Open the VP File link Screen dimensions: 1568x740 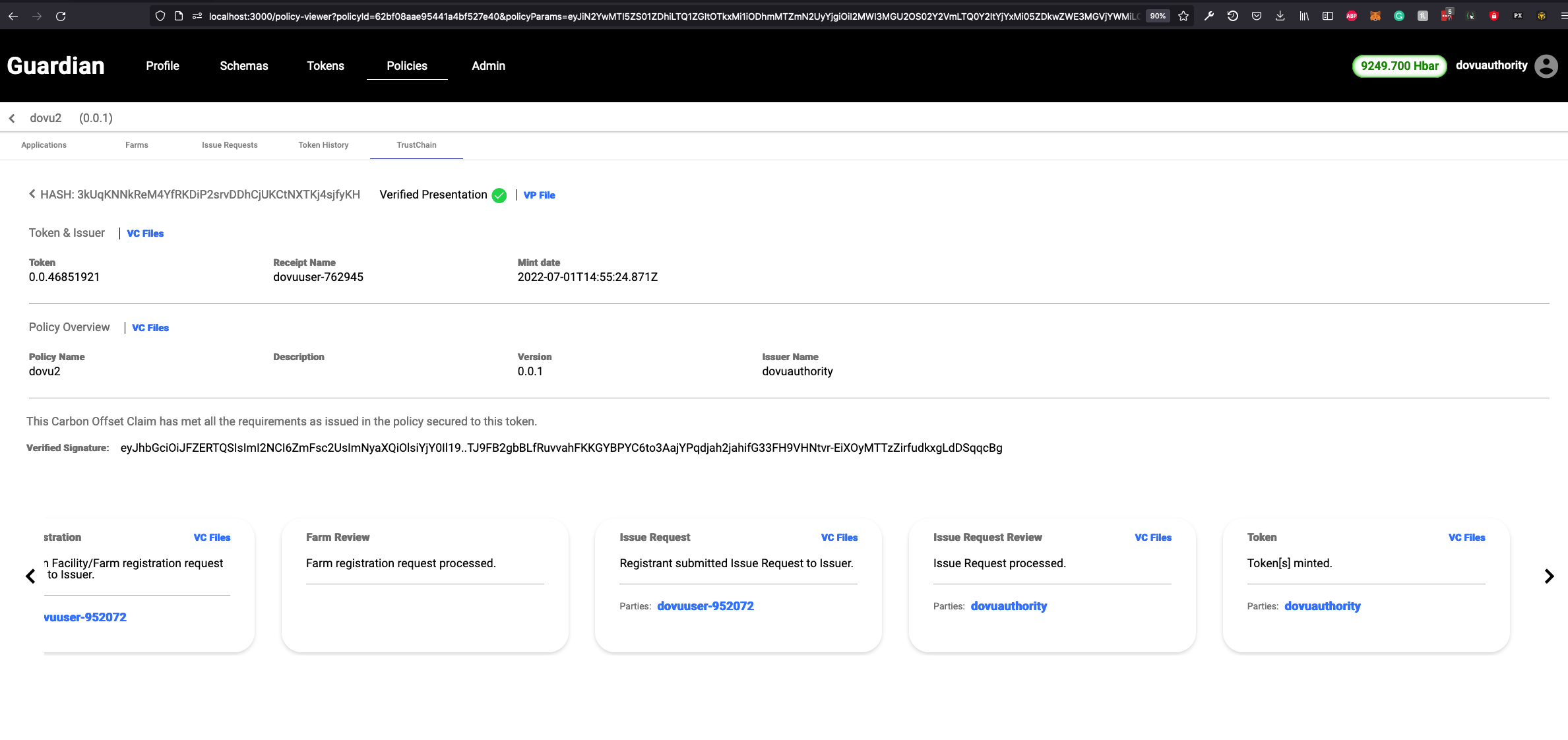539,195
